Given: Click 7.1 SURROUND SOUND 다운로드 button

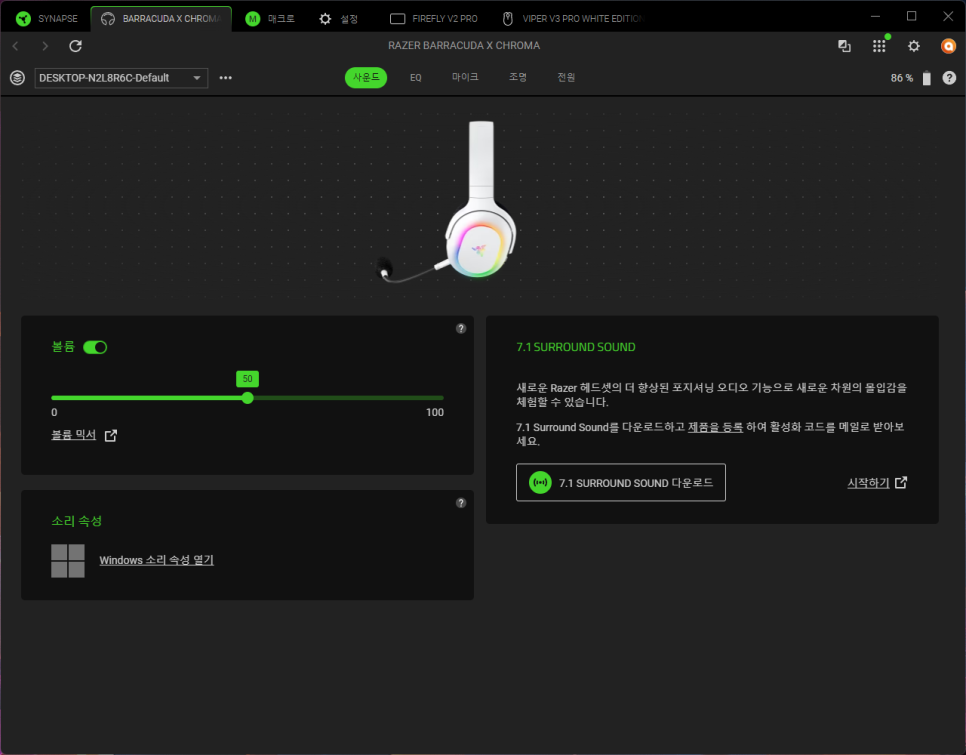Looking at the screenshot, I should [621, 483].
